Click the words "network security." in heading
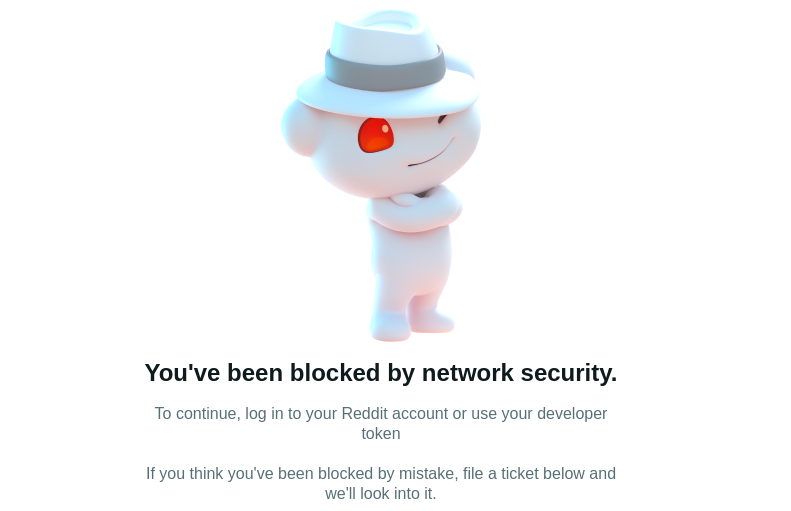This screenshot has width=791, height=511. coord(519,373)
